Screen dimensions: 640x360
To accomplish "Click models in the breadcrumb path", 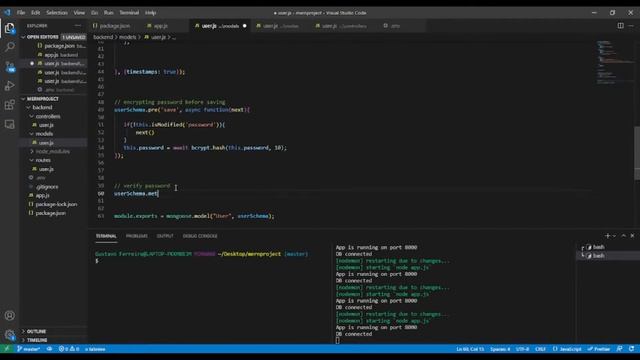I will 127,37.
